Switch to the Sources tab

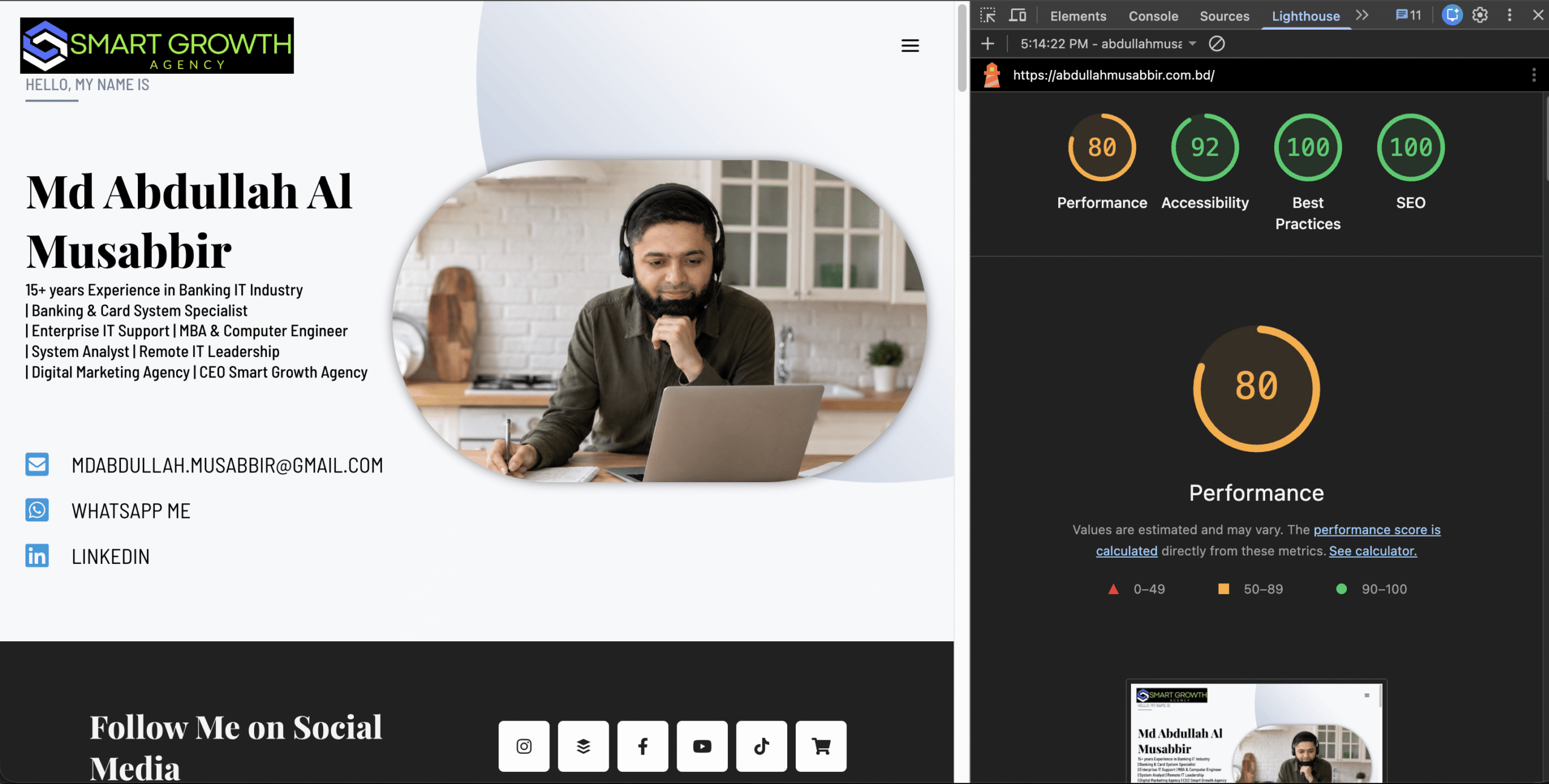click(x=1225, y=16)
